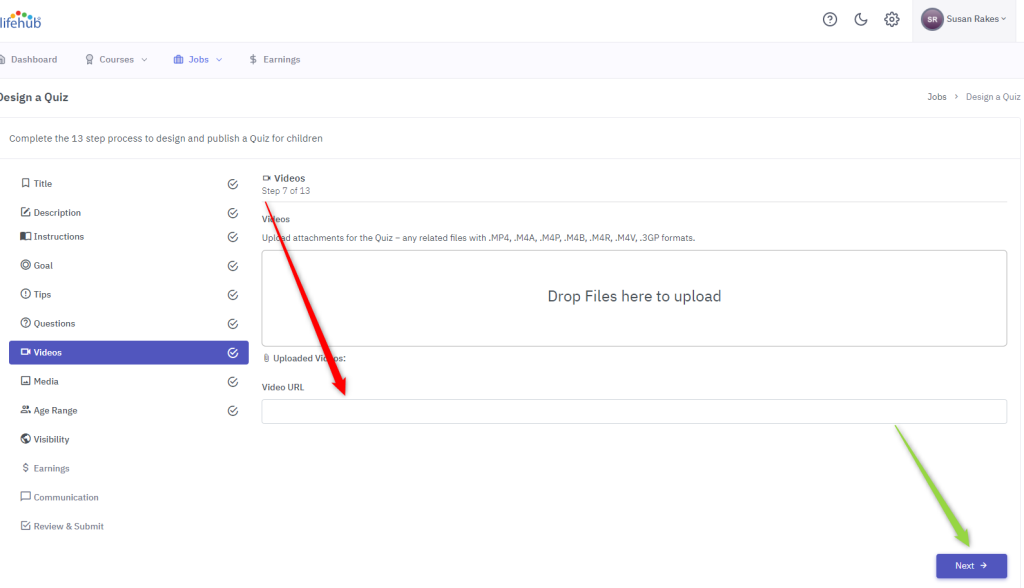The image size is (1024, 588).
Task: Click the SR user avatar
Action: (932, 20)
